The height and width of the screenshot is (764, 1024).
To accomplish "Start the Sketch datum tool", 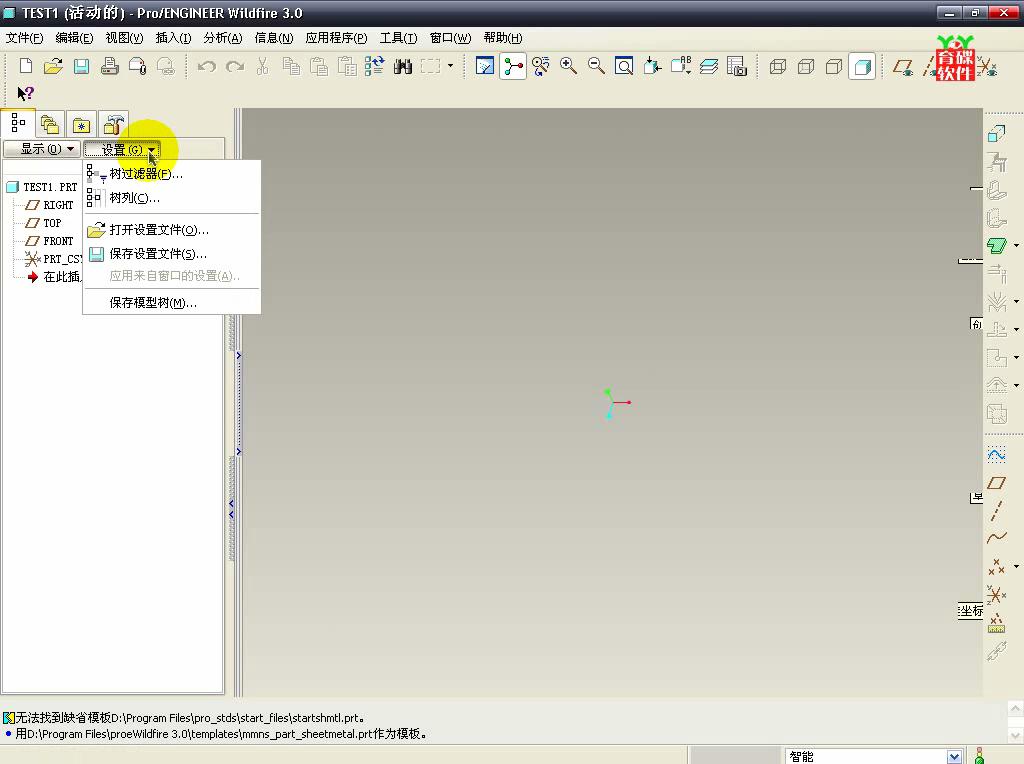I will pos(996,454).
